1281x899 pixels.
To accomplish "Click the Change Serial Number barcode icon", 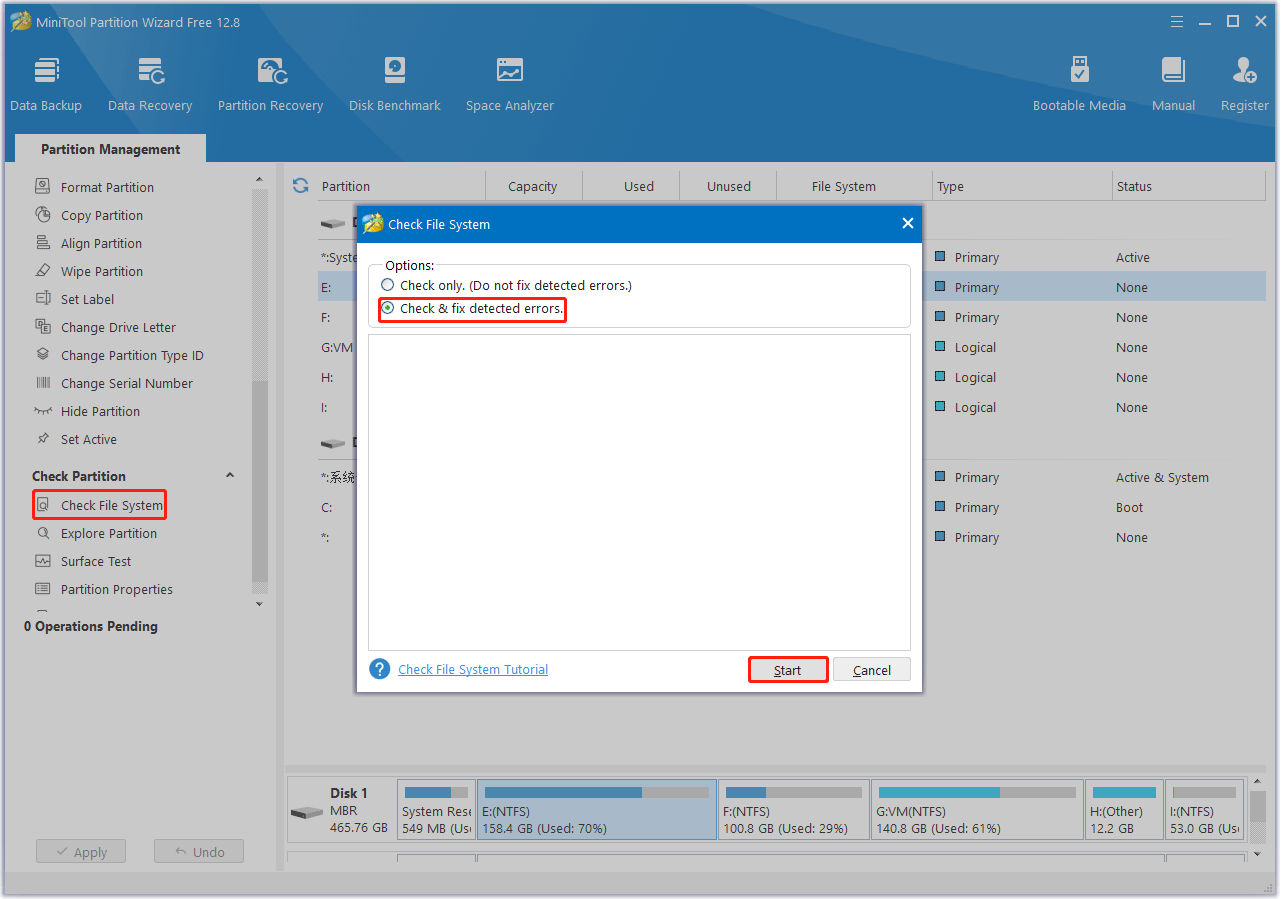I will tap(43, 383).
